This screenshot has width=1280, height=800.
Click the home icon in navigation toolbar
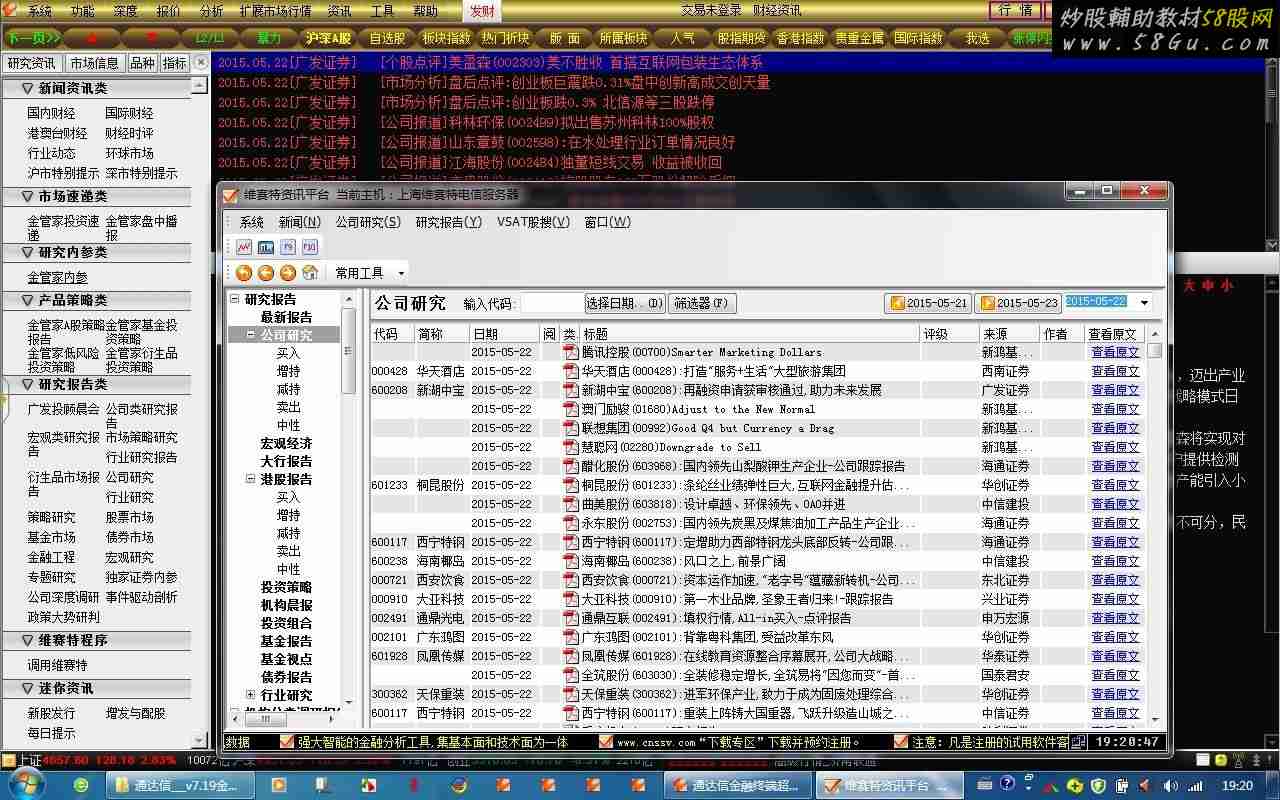tap(310, 273)
